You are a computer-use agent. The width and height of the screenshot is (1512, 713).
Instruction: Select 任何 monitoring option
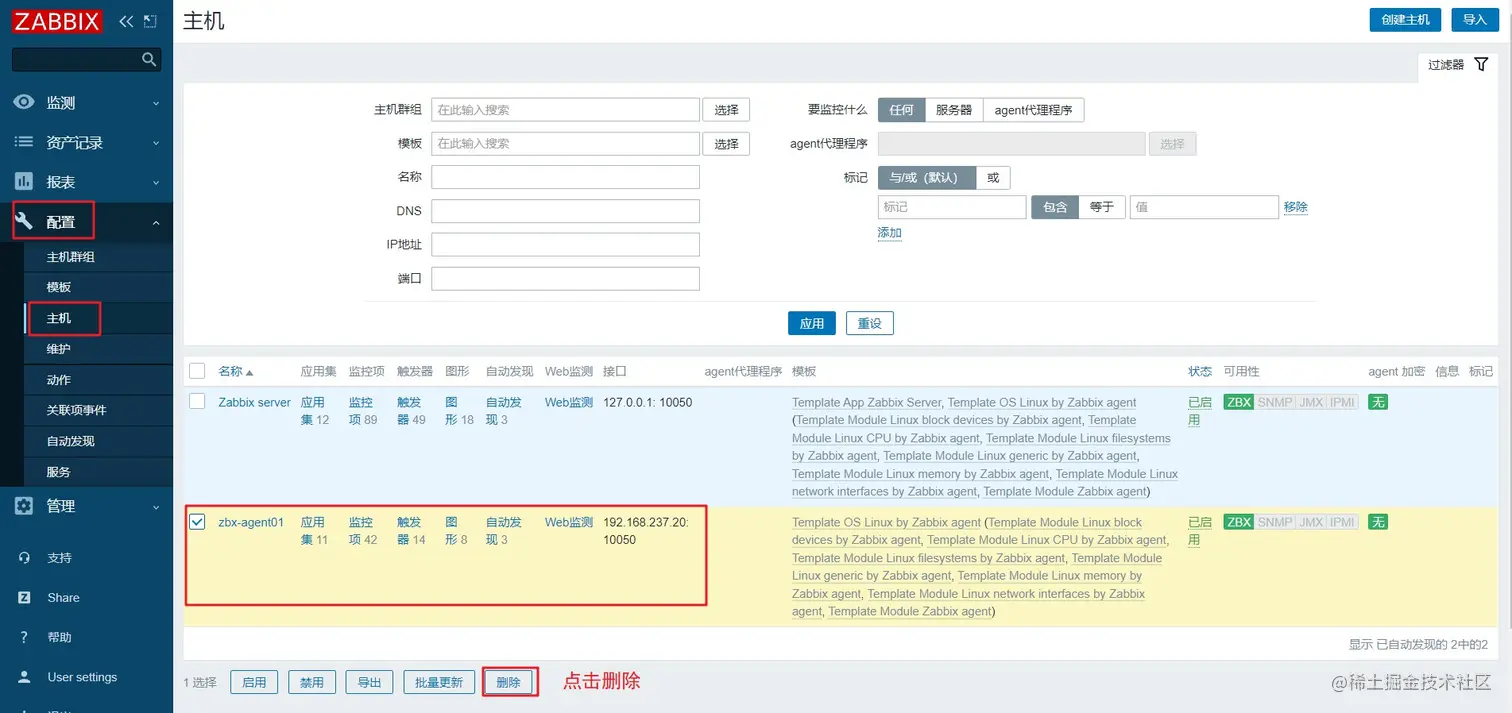901,110
